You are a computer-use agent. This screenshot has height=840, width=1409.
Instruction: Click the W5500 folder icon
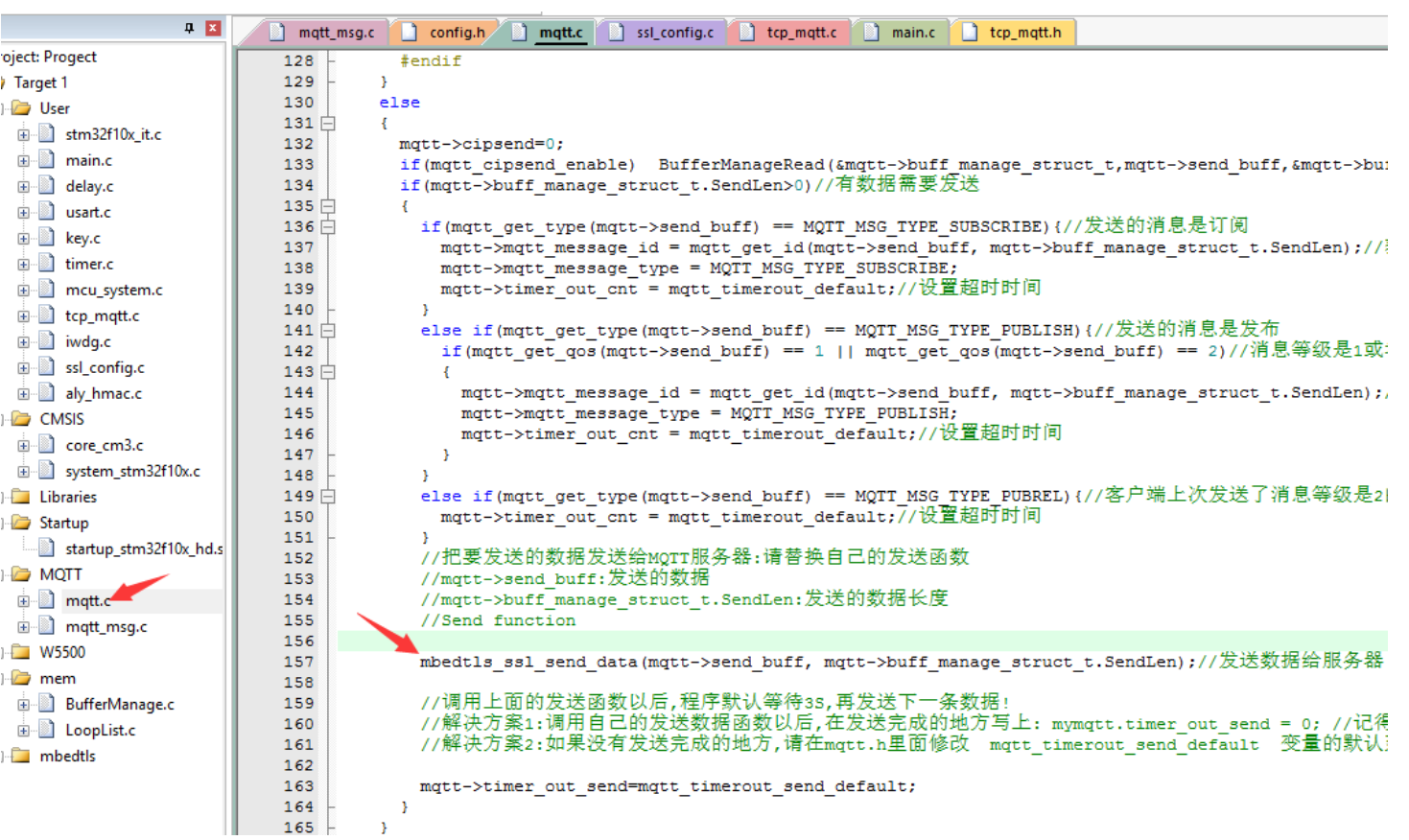click(x=21, y=652)
